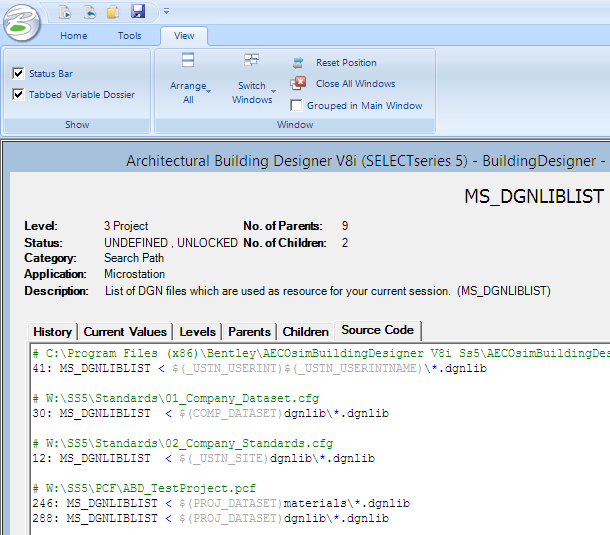Click the No. of Parents value 9
610x535 pixels.
pos(345,226)
